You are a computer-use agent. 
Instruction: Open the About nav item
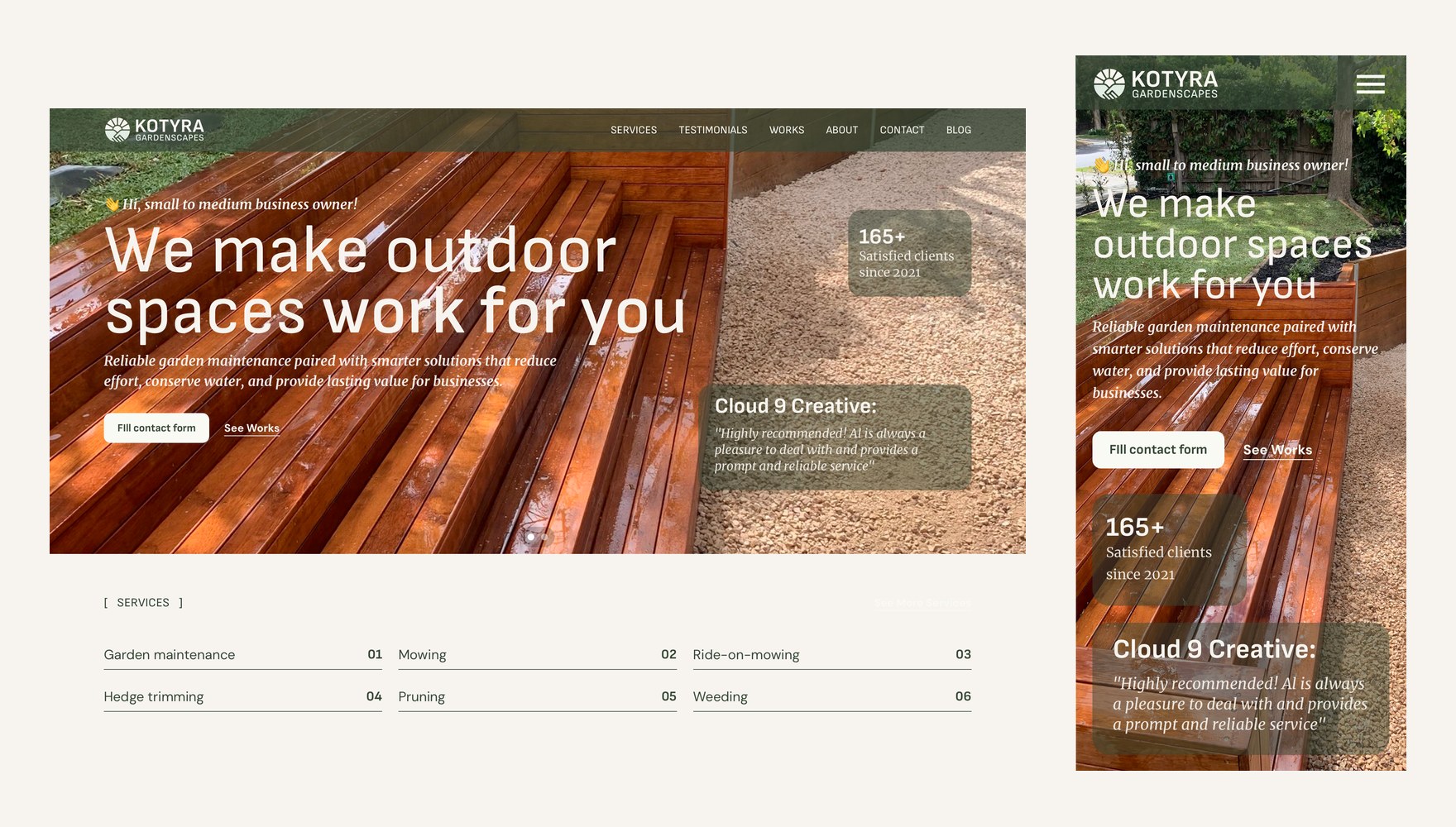(841, 130)
